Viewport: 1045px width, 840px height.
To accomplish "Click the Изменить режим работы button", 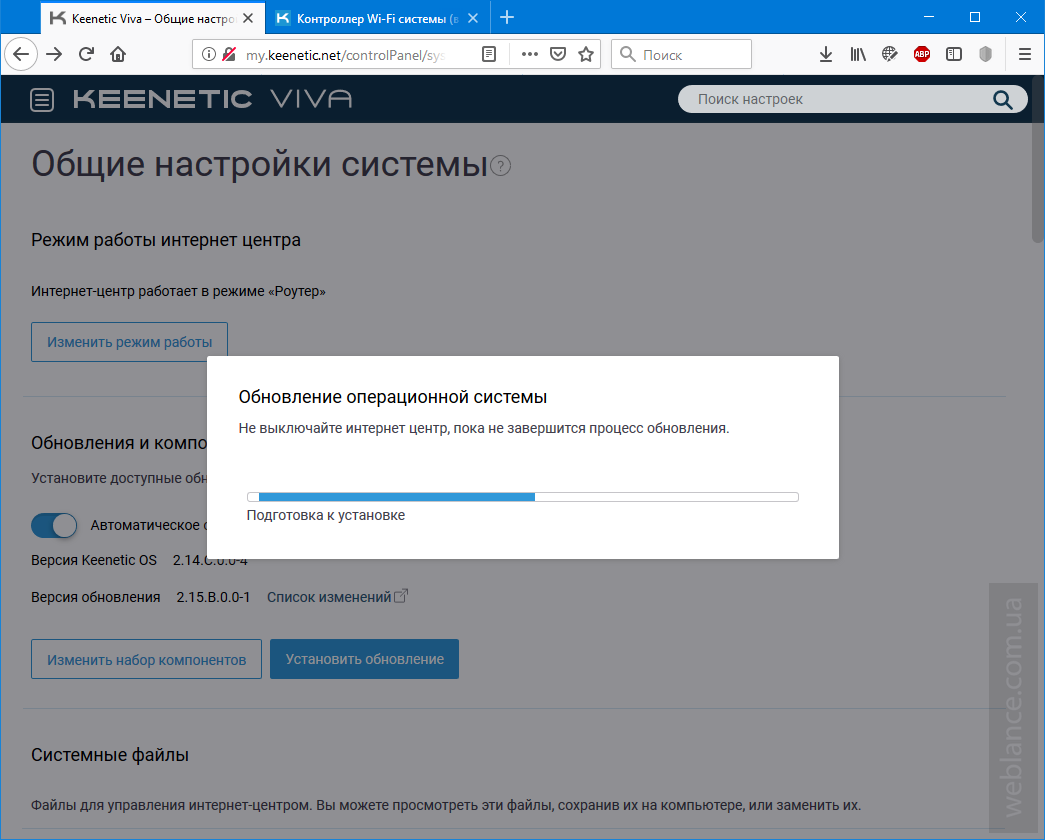I will tap(129, 342).
